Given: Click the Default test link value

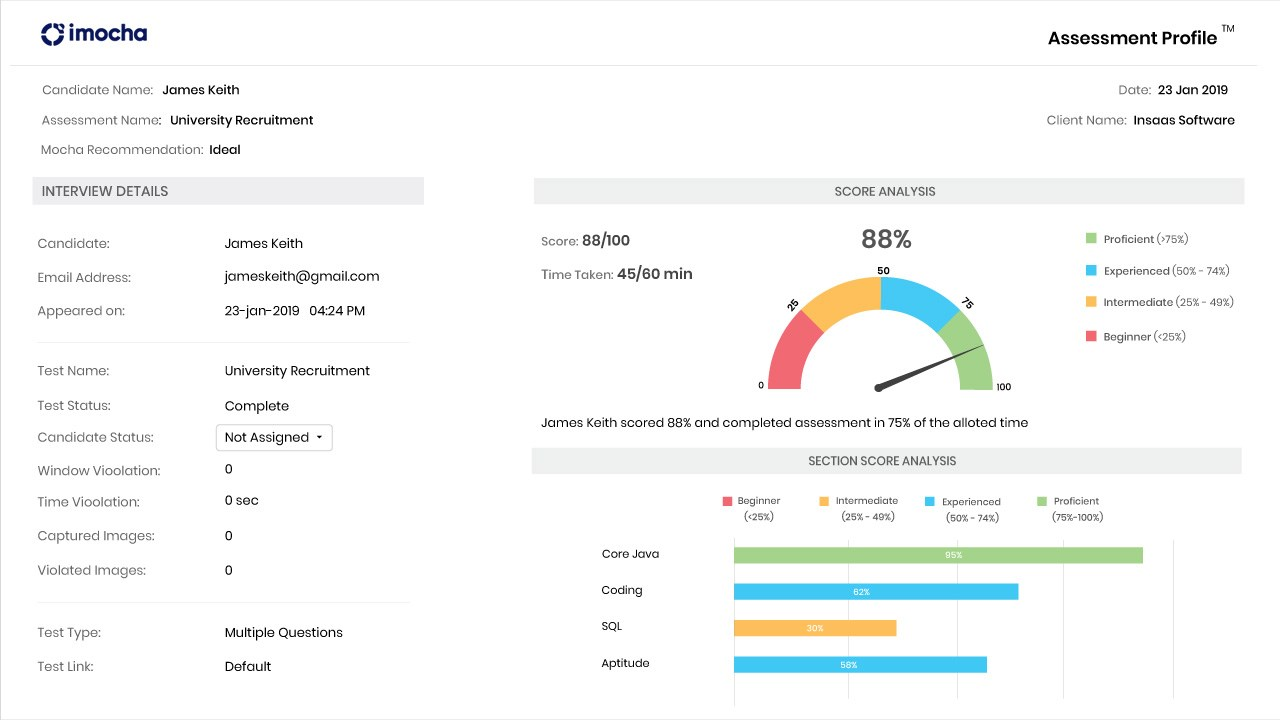Looking at the screenshot, I should point(248,667).
